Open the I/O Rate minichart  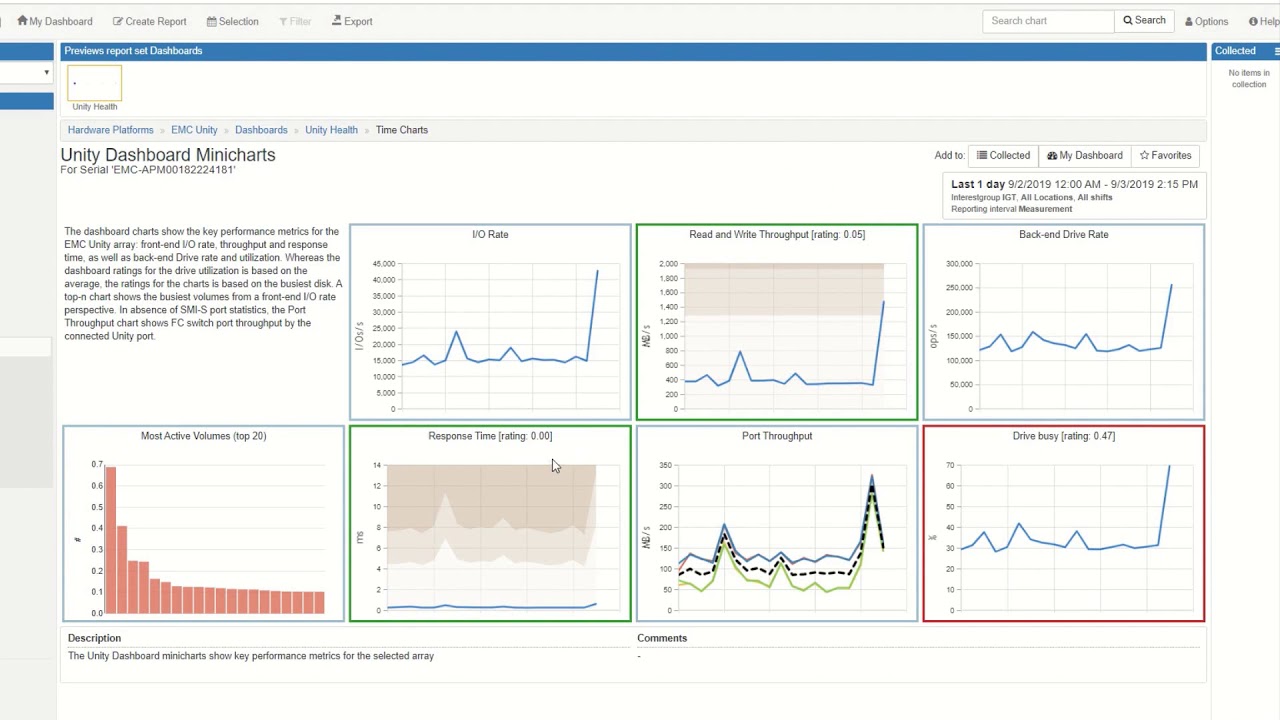(490, 322)
